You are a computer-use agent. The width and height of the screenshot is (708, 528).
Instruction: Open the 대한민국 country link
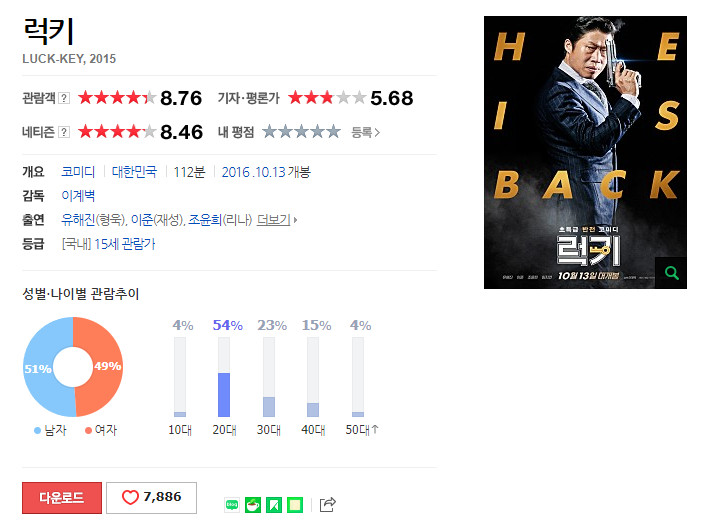coord(134,172)
